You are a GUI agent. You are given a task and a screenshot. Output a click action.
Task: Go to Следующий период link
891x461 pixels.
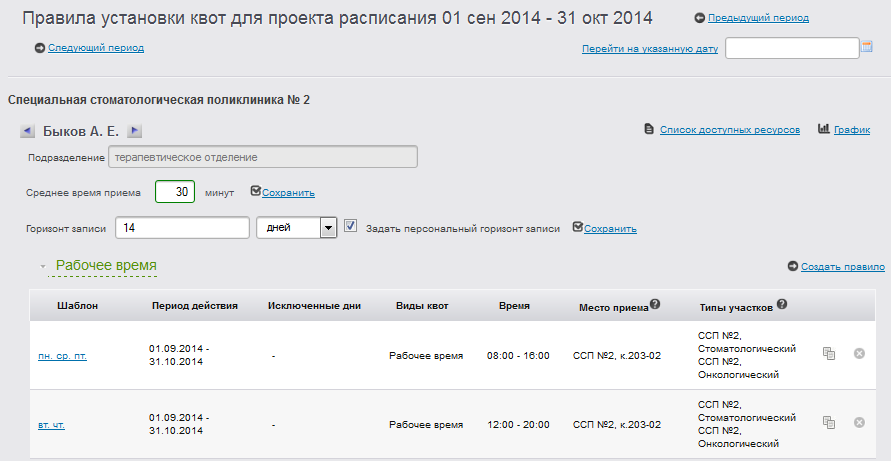[96, 48]
